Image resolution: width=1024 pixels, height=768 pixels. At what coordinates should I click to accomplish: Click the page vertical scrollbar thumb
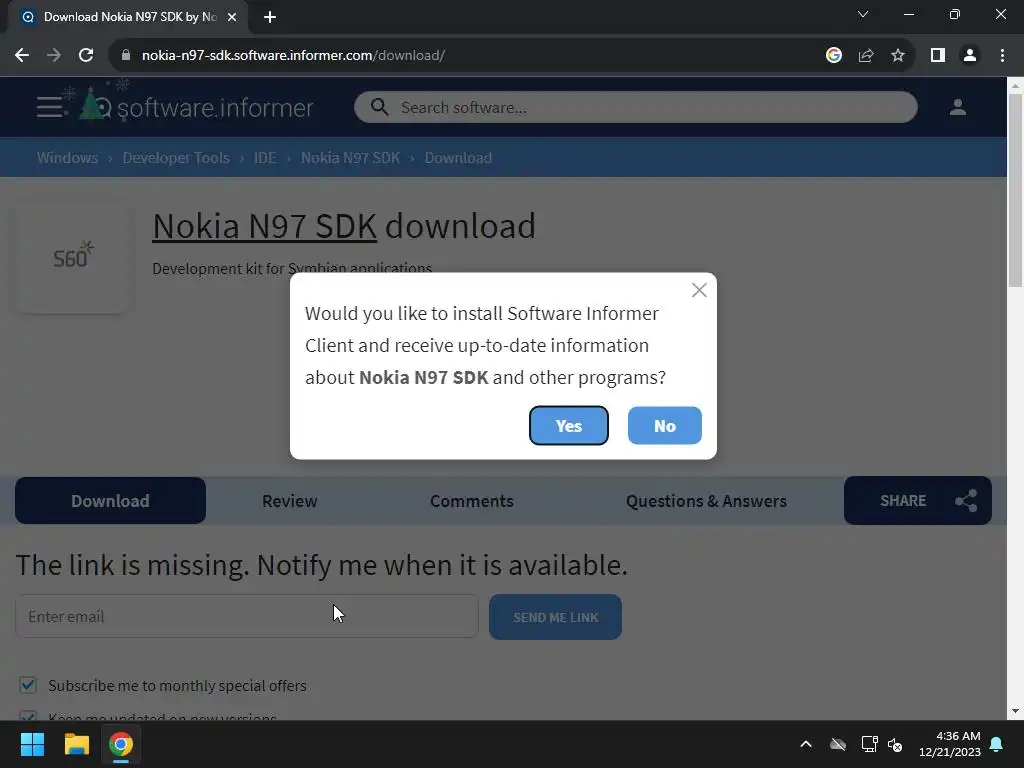[x=1016, y=191]
